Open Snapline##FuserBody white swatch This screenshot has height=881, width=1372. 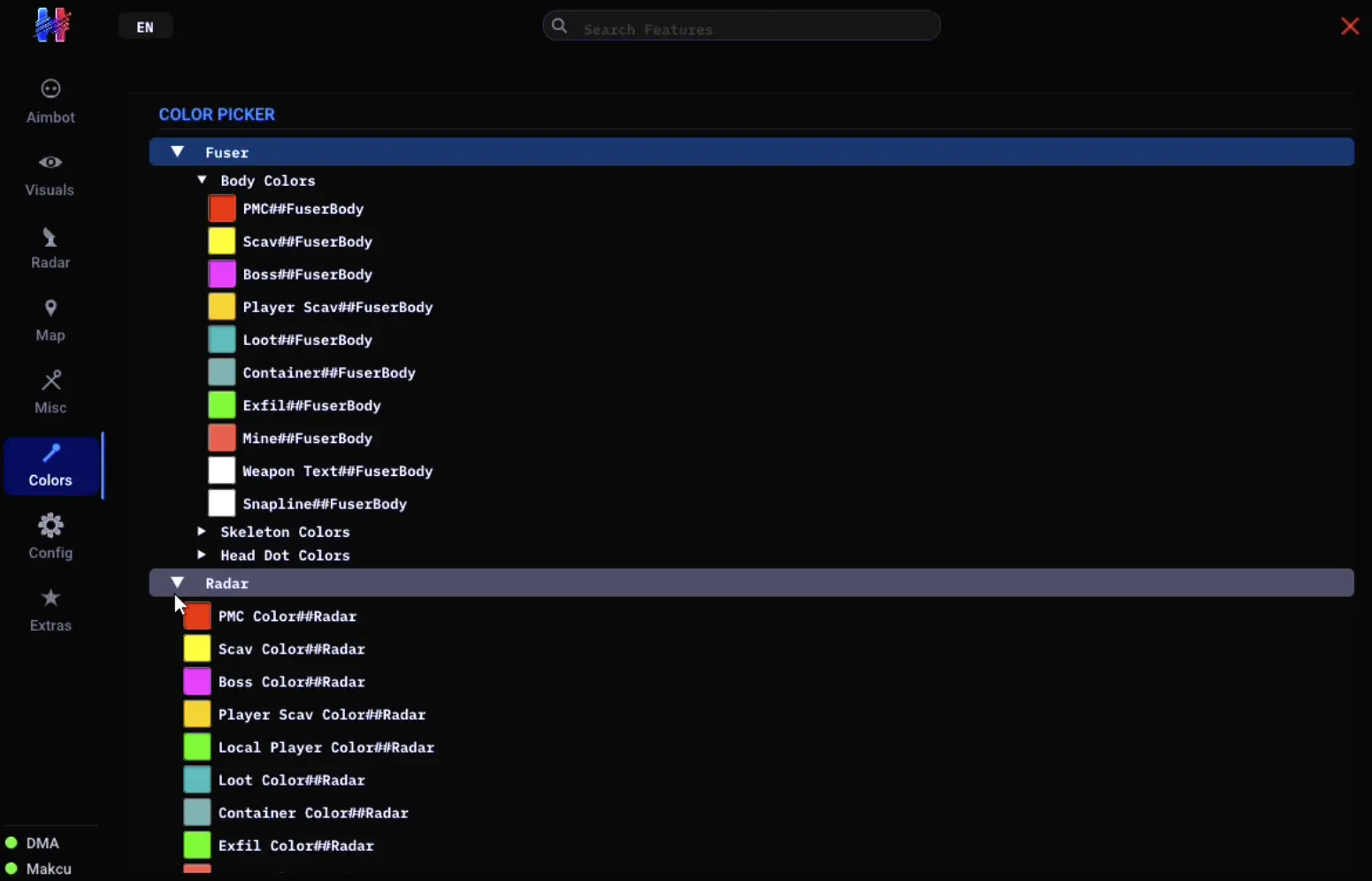(x=222, y=503)
